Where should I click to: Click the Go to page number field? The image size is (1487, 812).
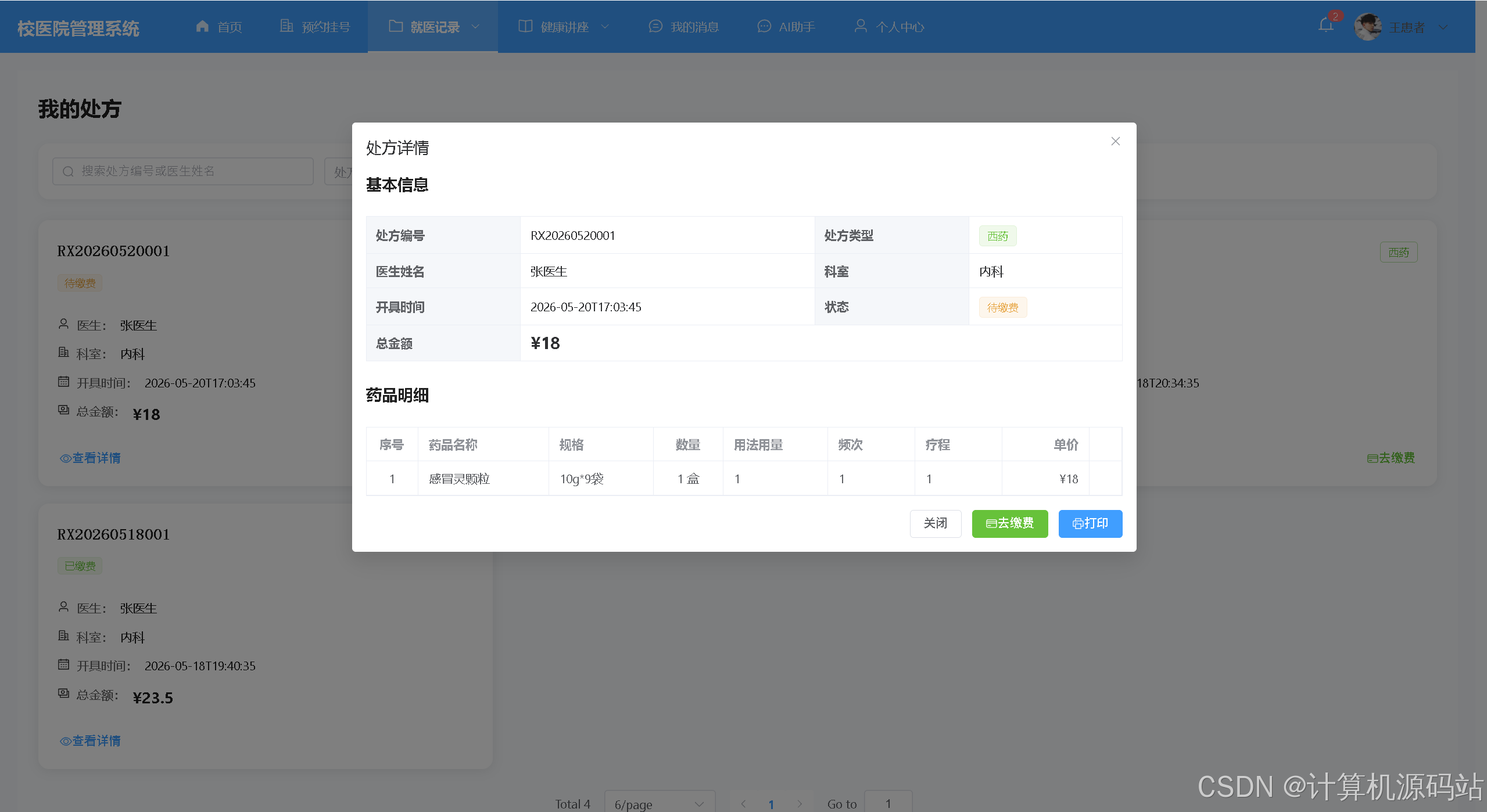click(888, 803)
